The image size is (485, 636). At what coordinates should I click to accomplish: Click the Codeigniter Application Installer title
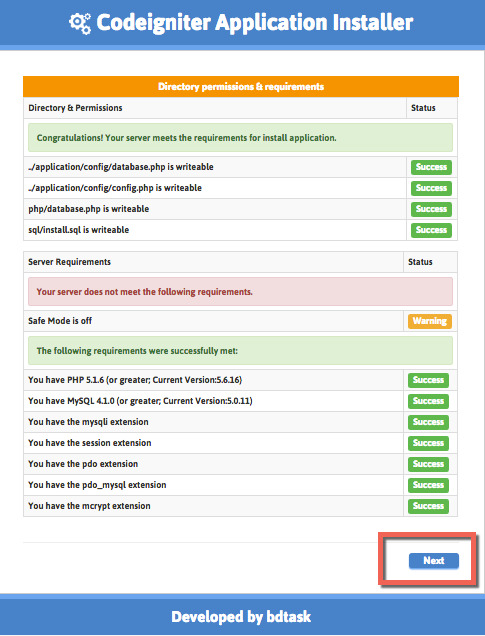(254, 22)
